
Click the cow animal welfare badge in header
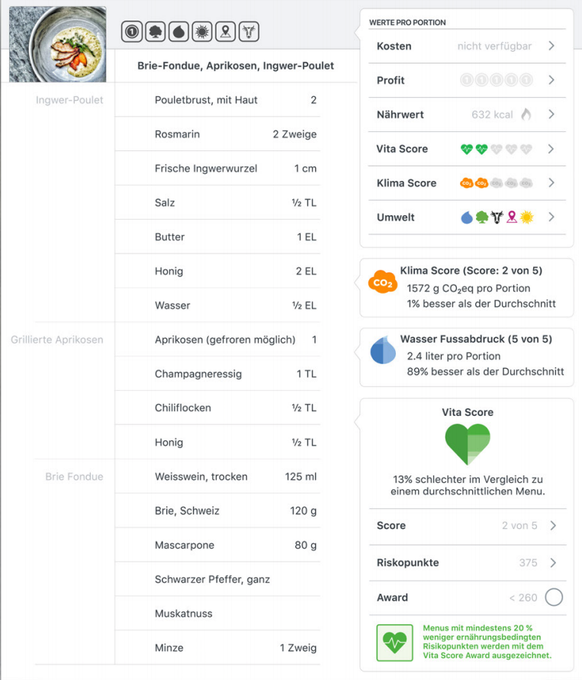[x=249, y=32]
